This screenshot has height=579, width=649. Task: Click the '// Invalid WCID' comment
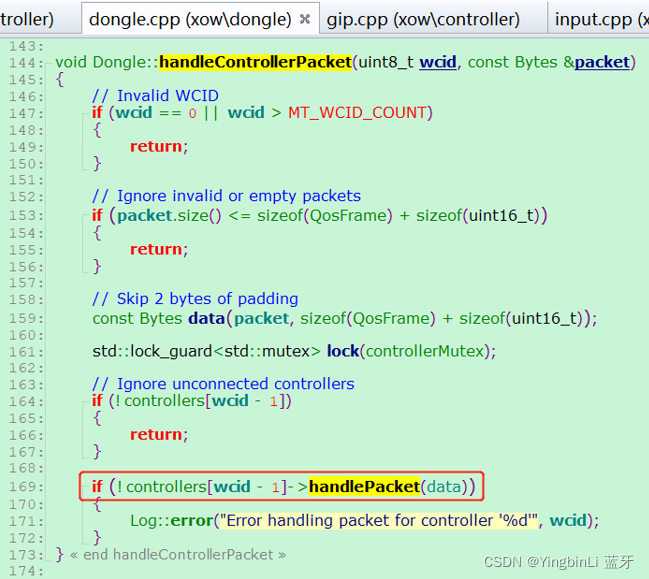coord(155,96)
